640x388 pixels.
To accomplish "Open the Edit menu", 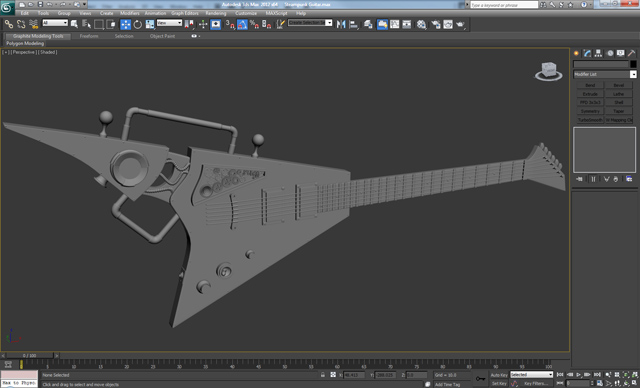I will 25,13.
